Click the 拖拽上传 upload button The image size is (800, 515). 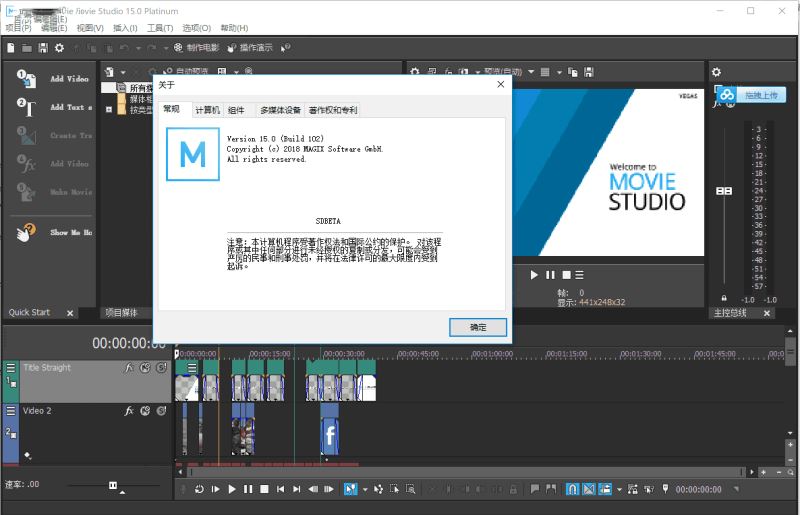[x=751, y=95]
